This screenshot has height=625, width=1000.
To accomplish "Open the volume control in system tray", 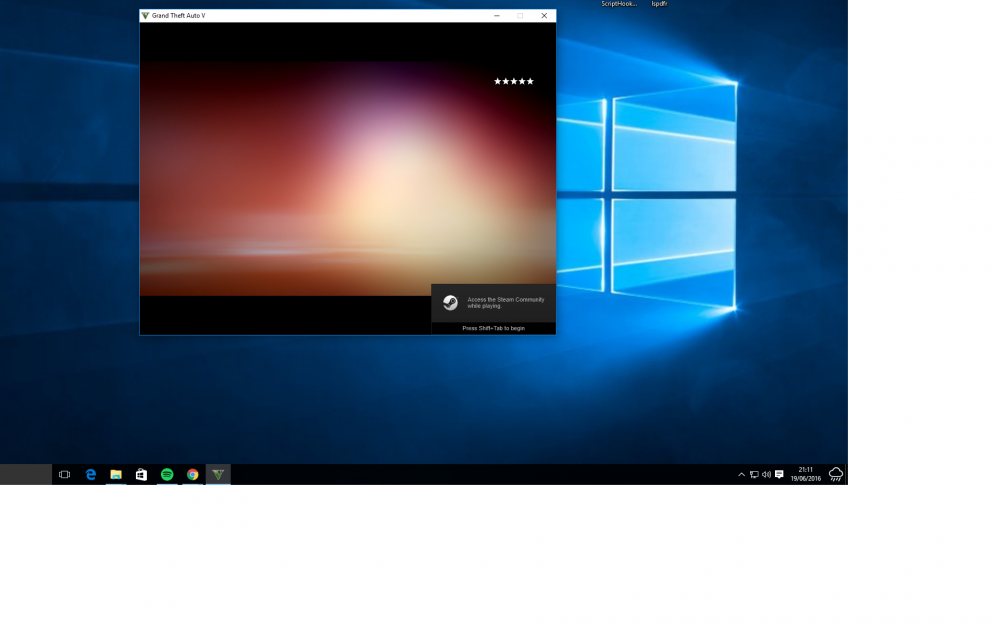I will click(x=766, y=474).
